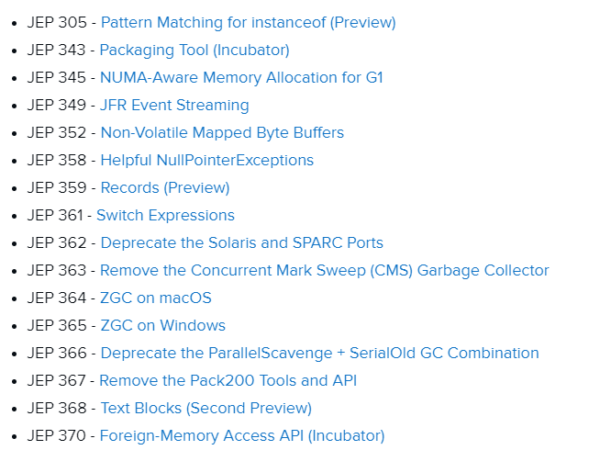This screenshot has width=600, height=450.
Task: Open the Packaging Tool (Incubator) link
Action: click(x=194, y=50)
